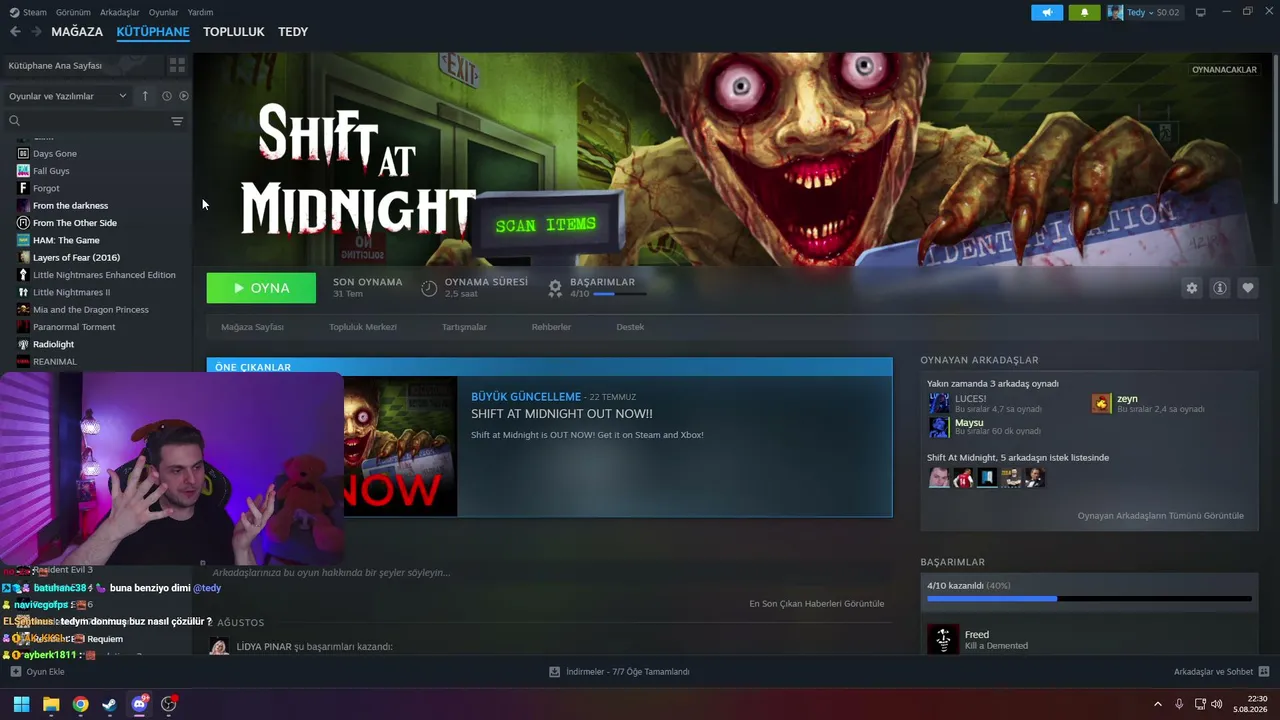Image resolution: width=1280 pixels, height=720 pixels.
Task: Select the KÜTÜPHANE tab
Action: pos(153,32)
